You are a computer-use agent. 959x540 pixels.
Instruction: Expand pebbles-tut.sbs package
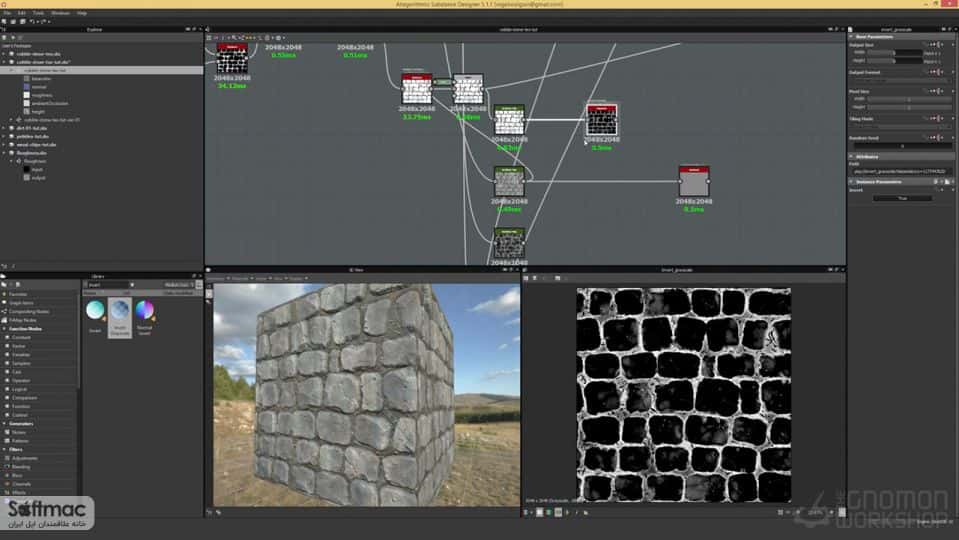[x=4, y=136]
